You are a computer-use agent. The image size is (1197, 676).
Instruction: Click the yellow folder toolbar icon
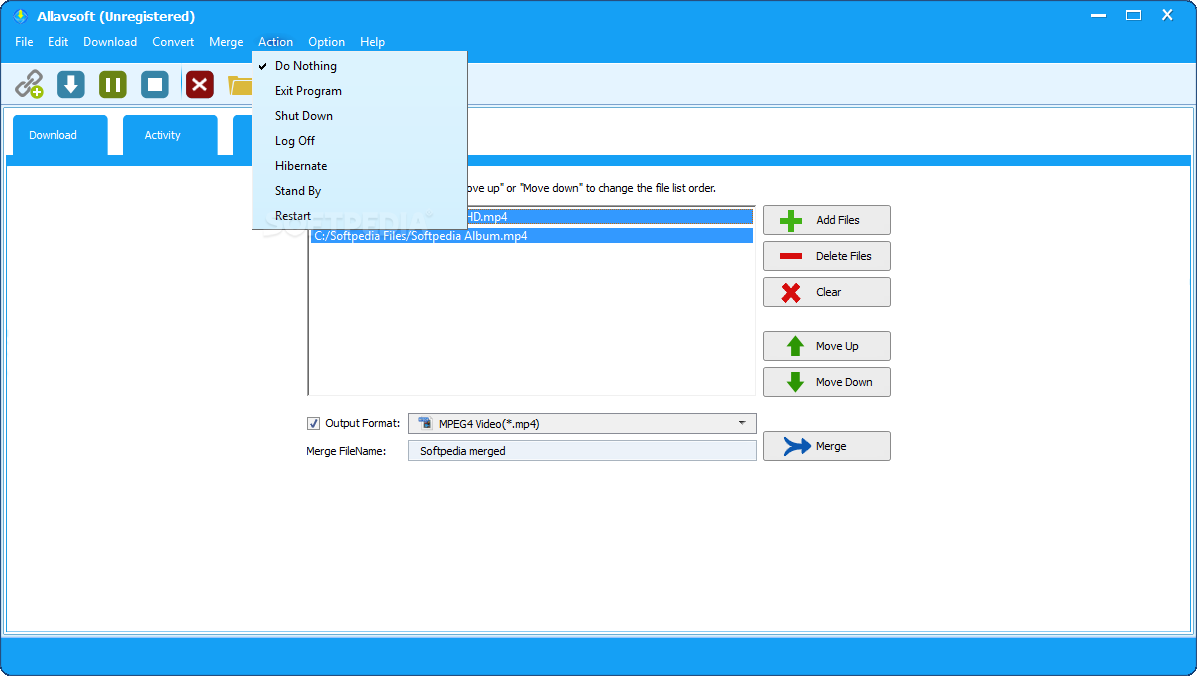pos(240,85)
